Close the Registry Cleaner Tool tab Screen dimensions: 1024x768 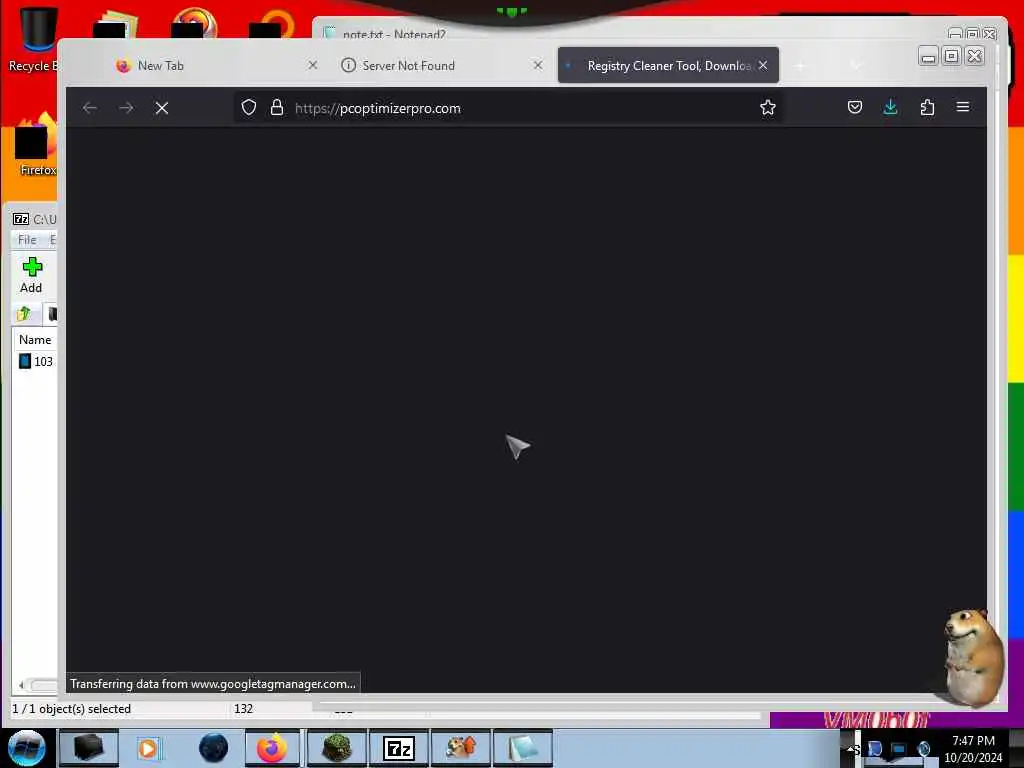click(x=763, y=65)
